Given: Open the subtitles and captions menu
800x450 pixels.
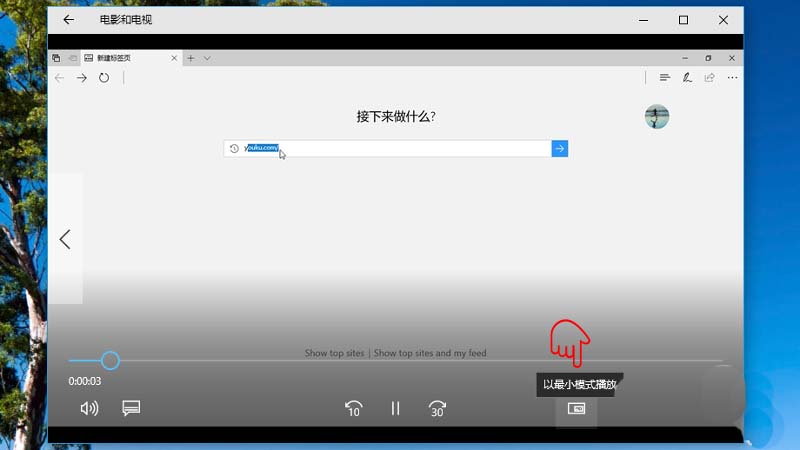Looking at the screenshot, I should [130, 408].
